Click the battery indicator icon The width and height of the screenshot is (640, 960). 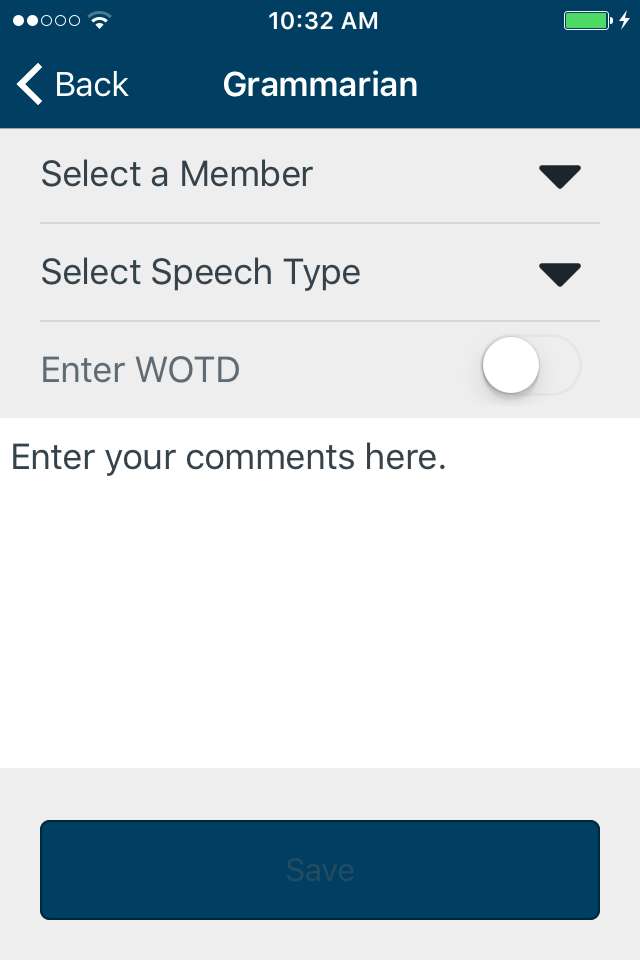click(x=588, y=20)
